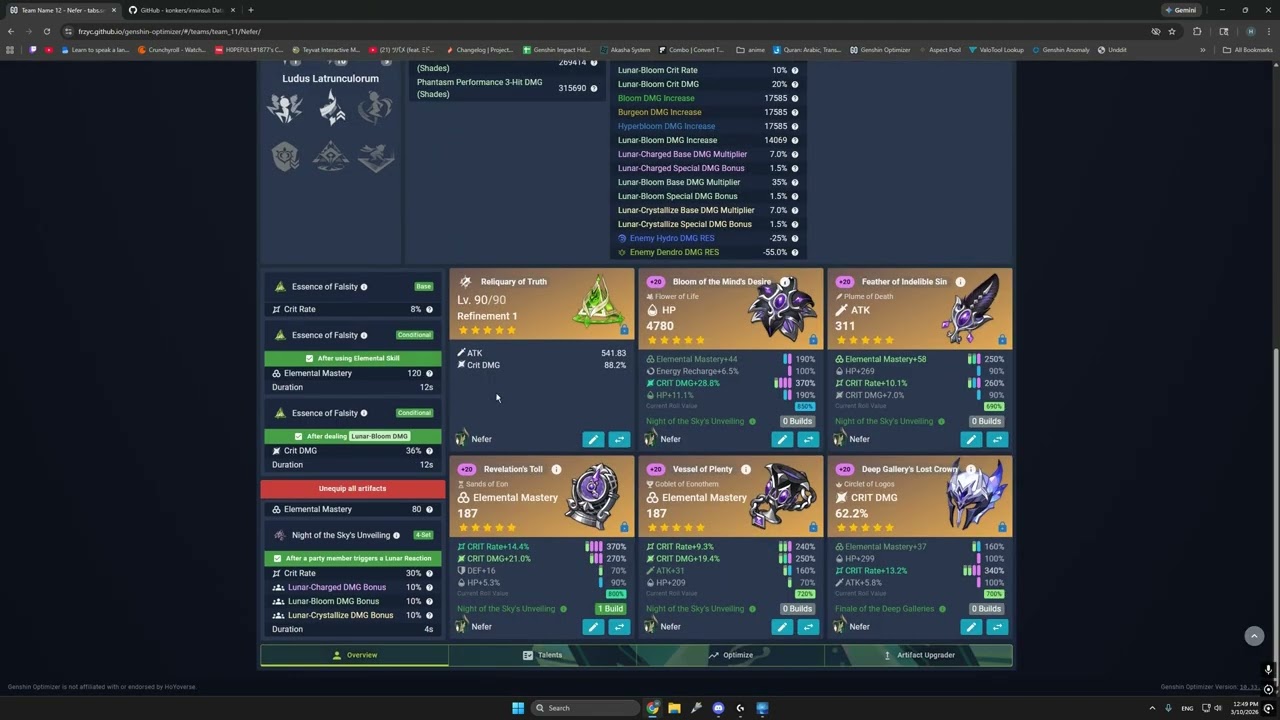Open File Explorer from the taskbar

click(674, 708)
